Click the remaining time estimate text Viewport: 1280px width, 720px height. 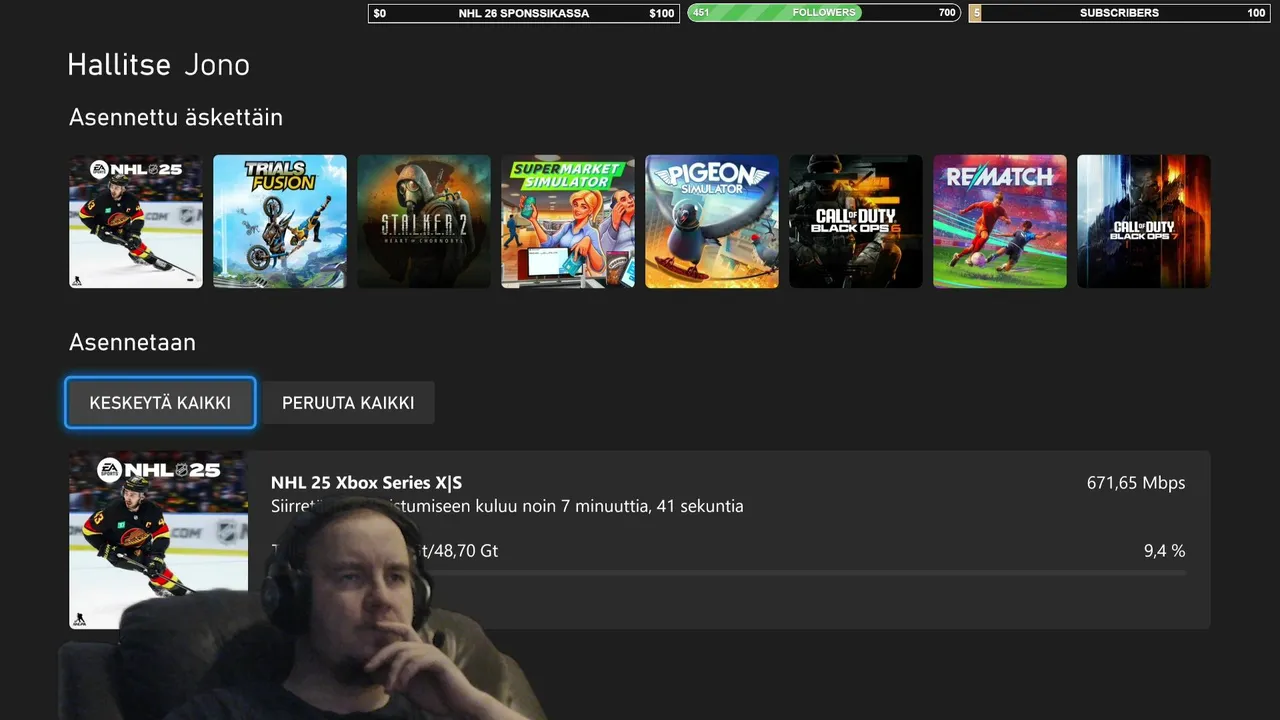coord(507,506)
